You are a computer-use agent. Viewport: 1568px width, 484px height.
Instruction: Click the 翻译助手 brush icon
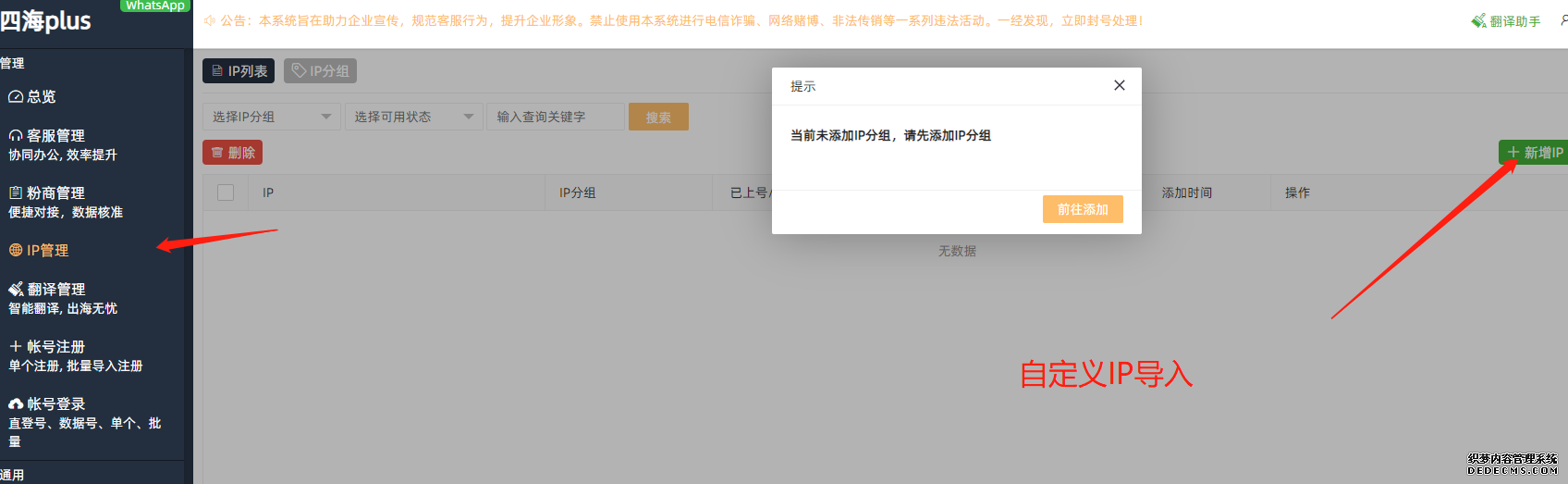[x=1478, y=20]
